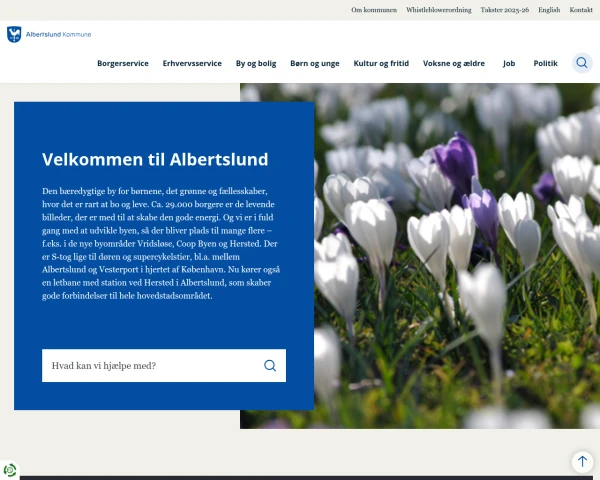The width and height of the screenshot is (600, 480).
Task: Click the Takster 2025-26 link
Action: tap(505, 10)
